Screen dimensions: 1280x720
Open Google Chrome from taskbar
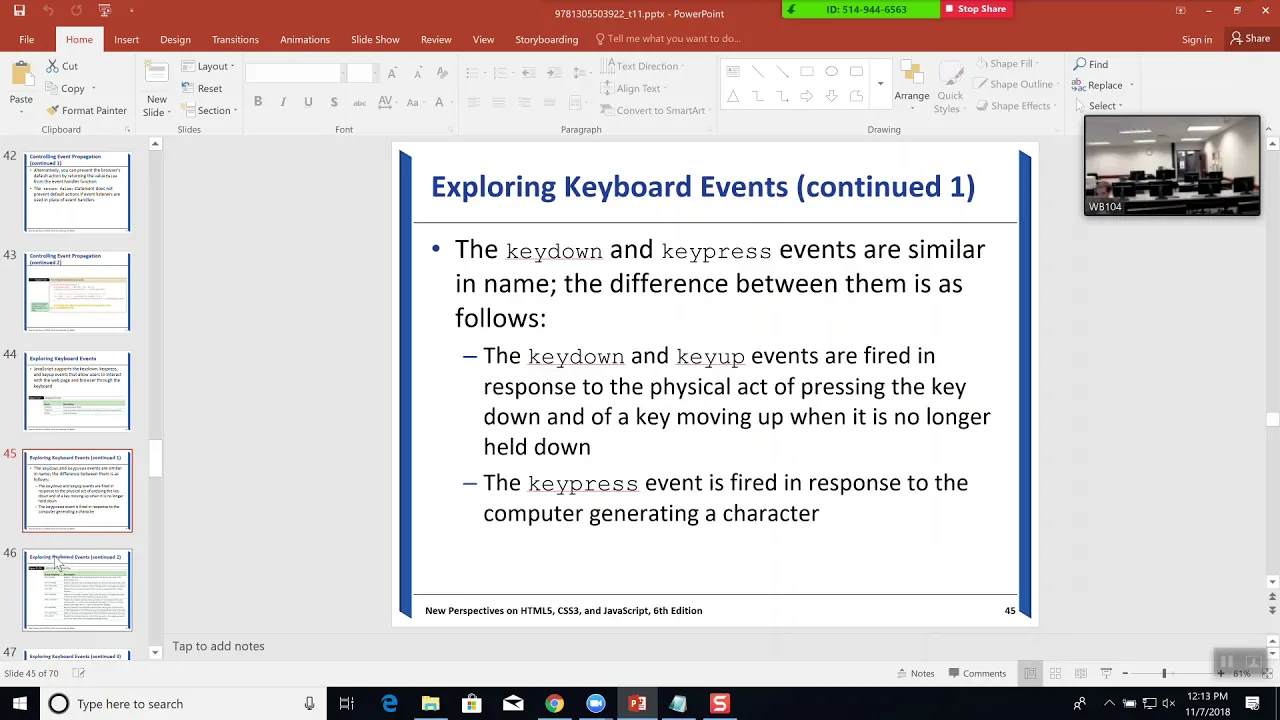(554, 704)
